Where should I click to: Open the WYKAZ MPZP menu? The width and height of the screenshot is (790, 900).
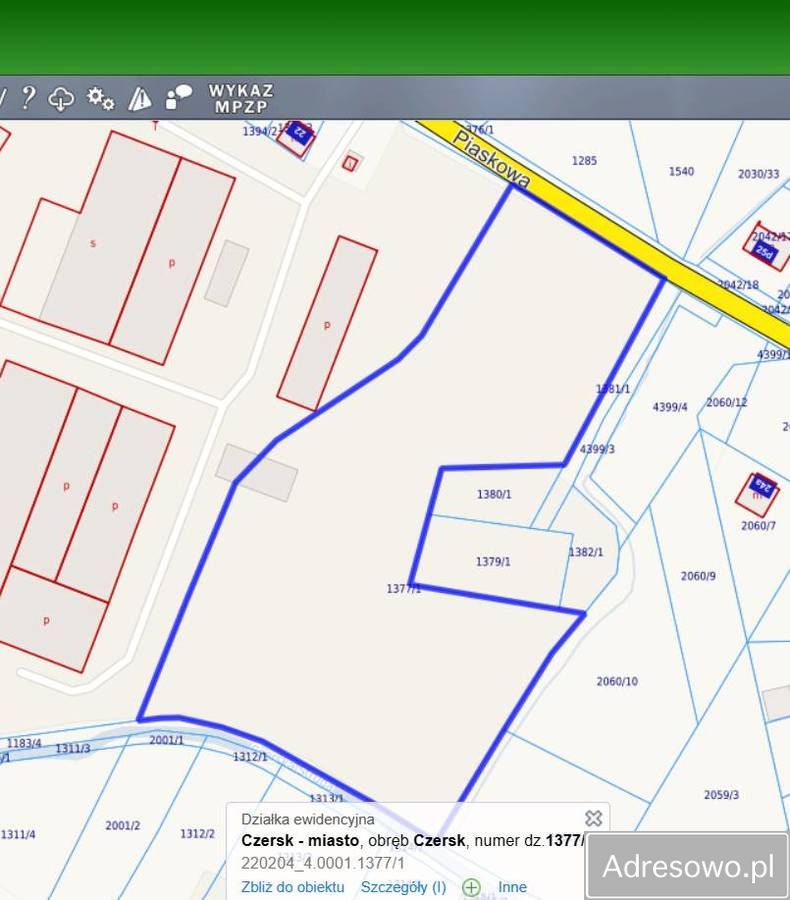pos(241,99)
